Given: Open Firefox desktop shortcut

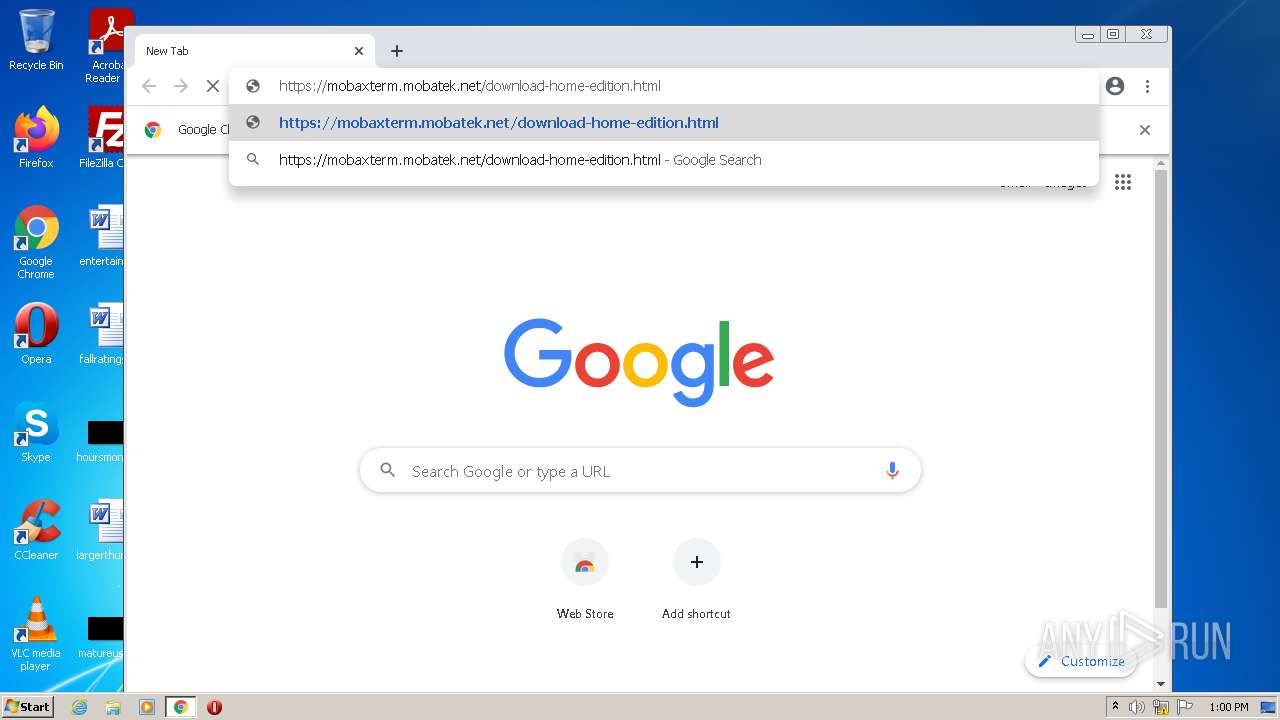Looking at the screenshot, I should pos(36,137).
